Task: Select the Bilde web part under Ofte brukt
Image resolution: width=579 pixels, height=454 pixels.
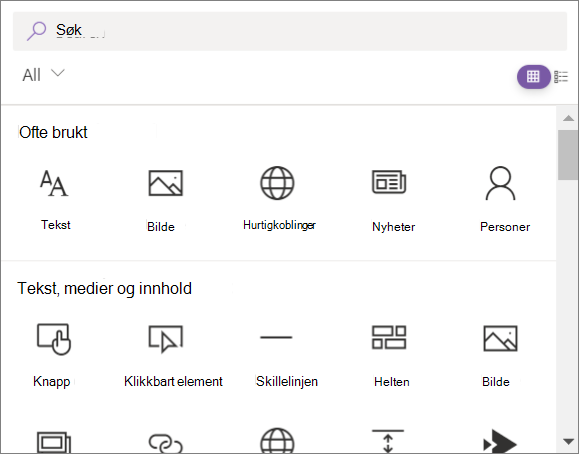Action: pyautogui.click(x=165, y=199)
